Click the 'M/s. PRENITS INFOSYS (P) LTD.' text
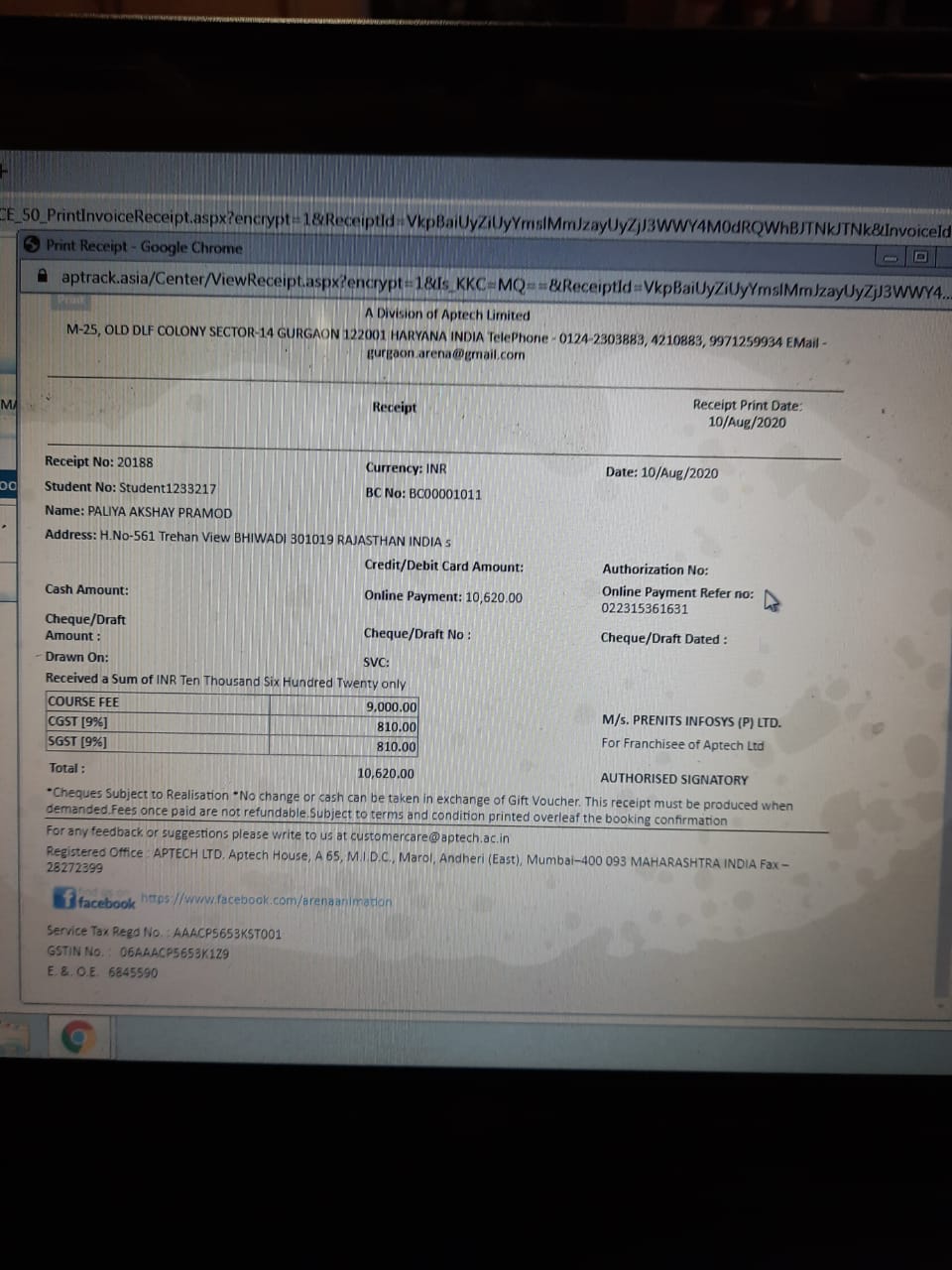 click(691, 721)
